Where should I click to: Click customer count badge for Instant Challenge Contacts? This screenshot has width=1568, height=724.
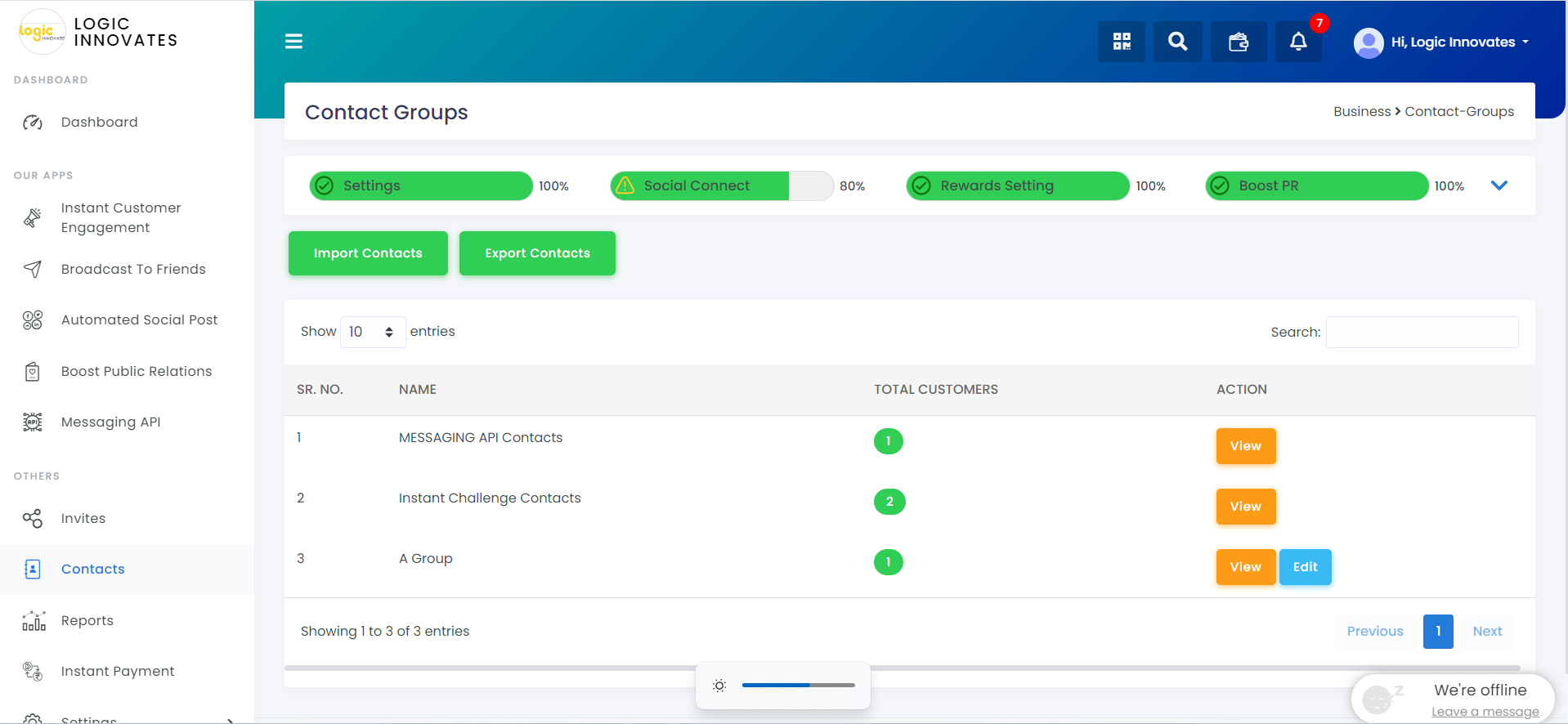click(x=889, y=502)
